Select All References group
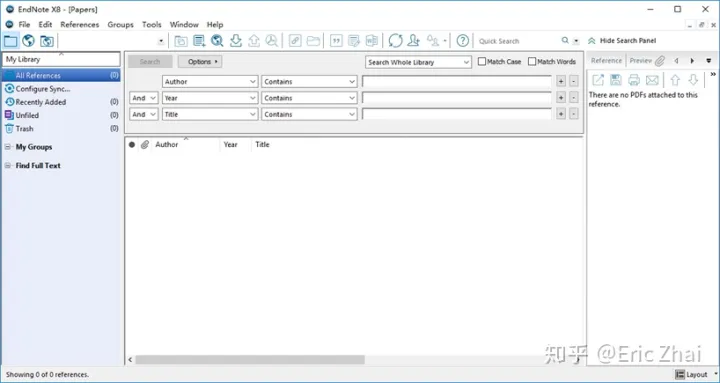 (61, 75)
